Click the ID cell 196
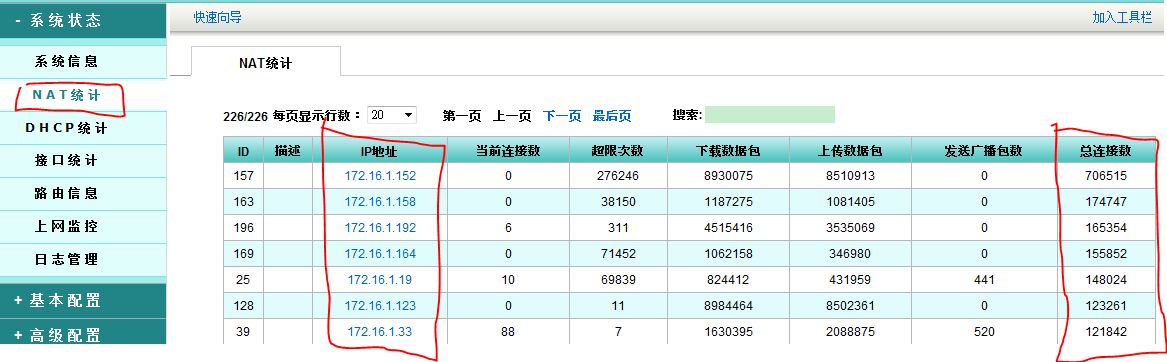The image size is (1167, 362). pyautogui.click(x=243, y=228)
